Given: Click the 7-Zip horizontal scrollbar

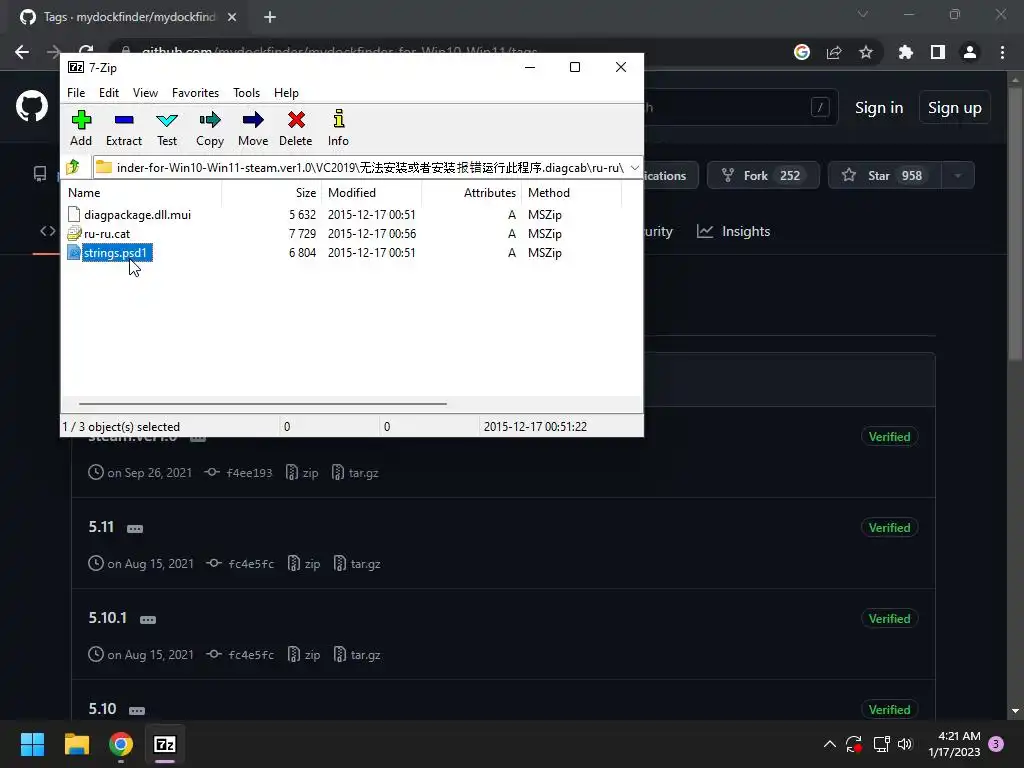Looking at the screenshot, I should [263, 404].
